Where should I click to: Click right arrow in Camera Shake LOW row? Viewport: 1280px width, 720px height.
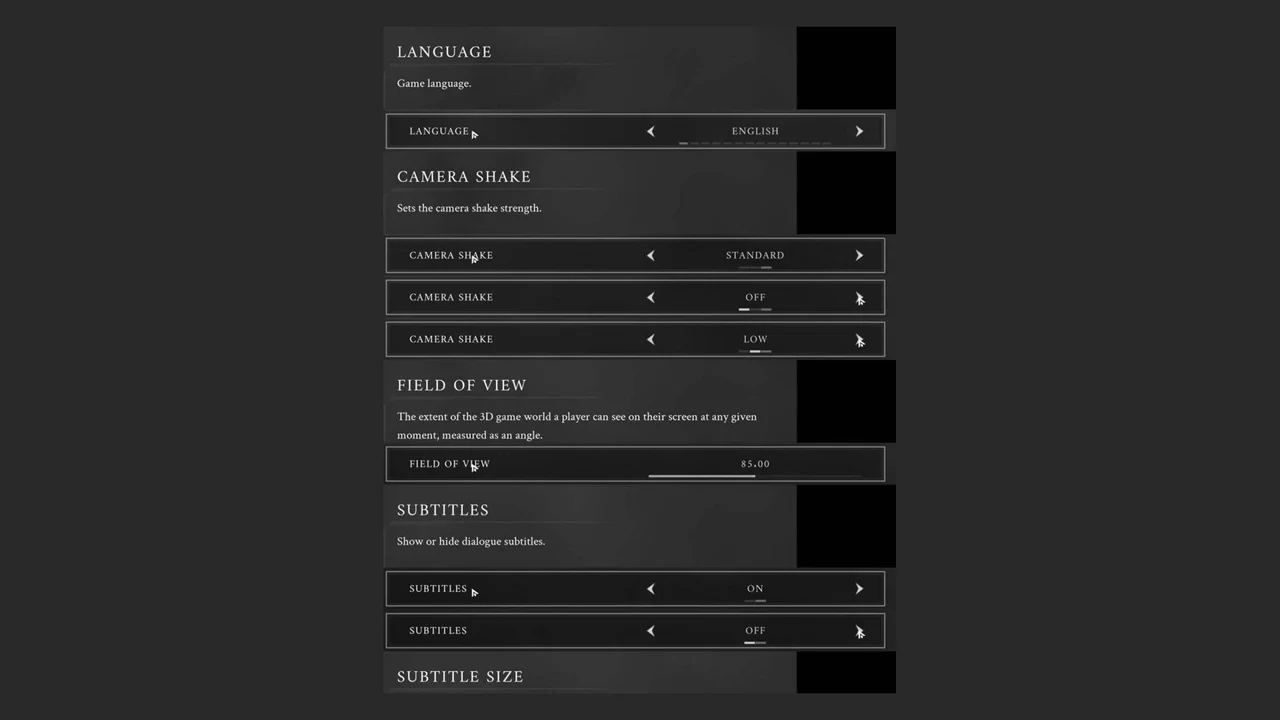pyautogui.click(x=859, y=339)
